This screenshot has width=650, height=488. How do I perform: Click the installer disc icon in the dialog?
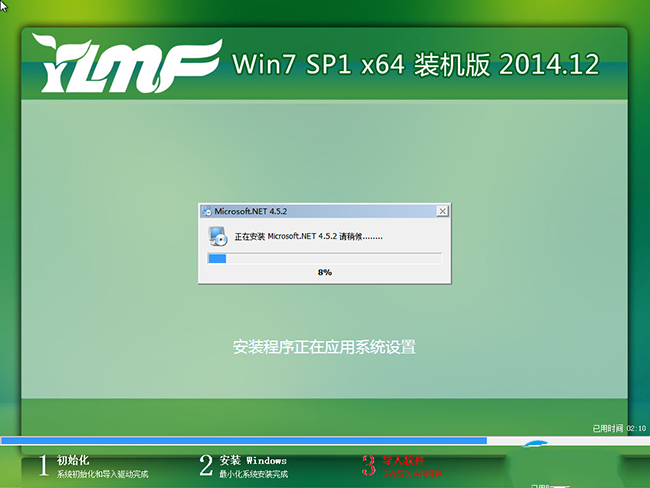pyautogui.click(x=217, y=237)
